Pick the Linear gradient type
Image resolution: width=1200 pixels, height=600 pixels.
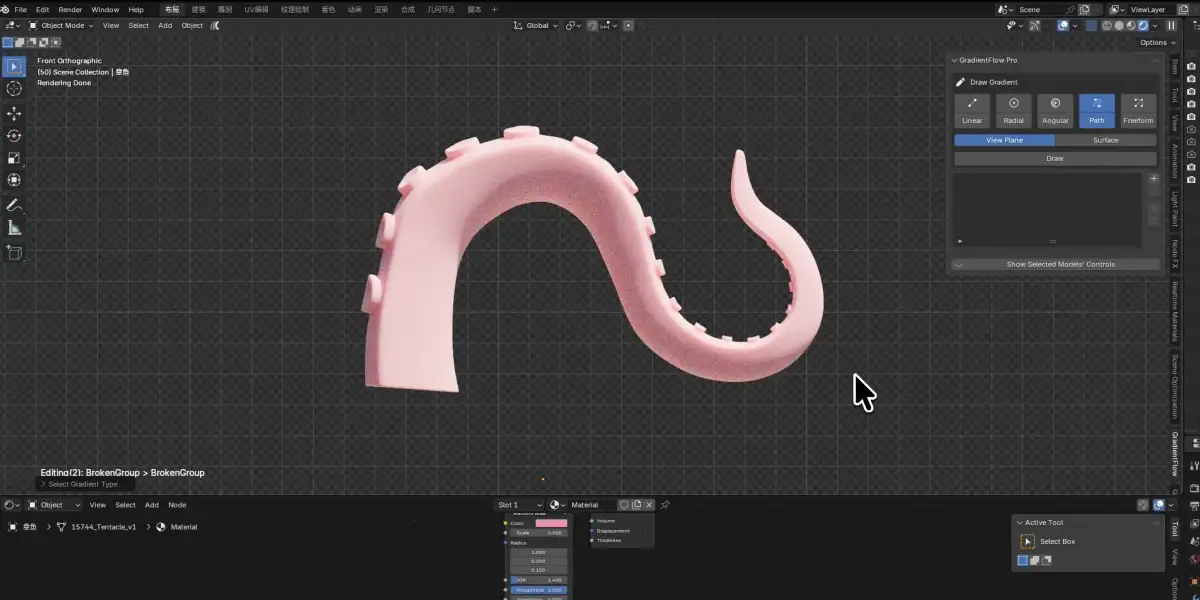(x=972, y=110)
